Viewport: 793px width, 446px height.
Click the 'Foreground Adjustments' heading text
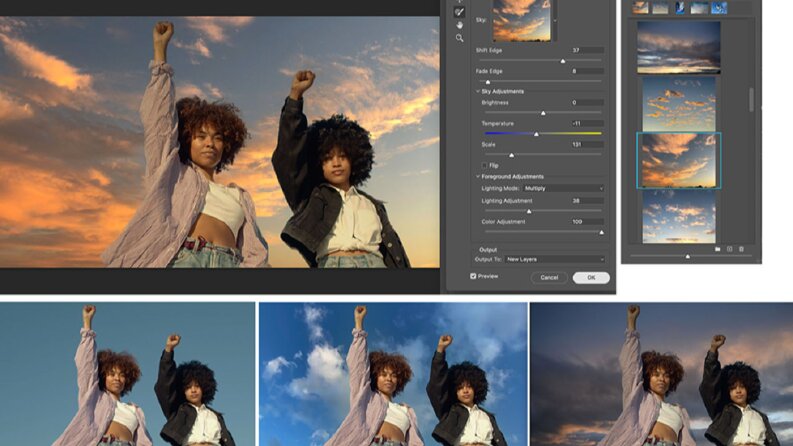[512, 176]
